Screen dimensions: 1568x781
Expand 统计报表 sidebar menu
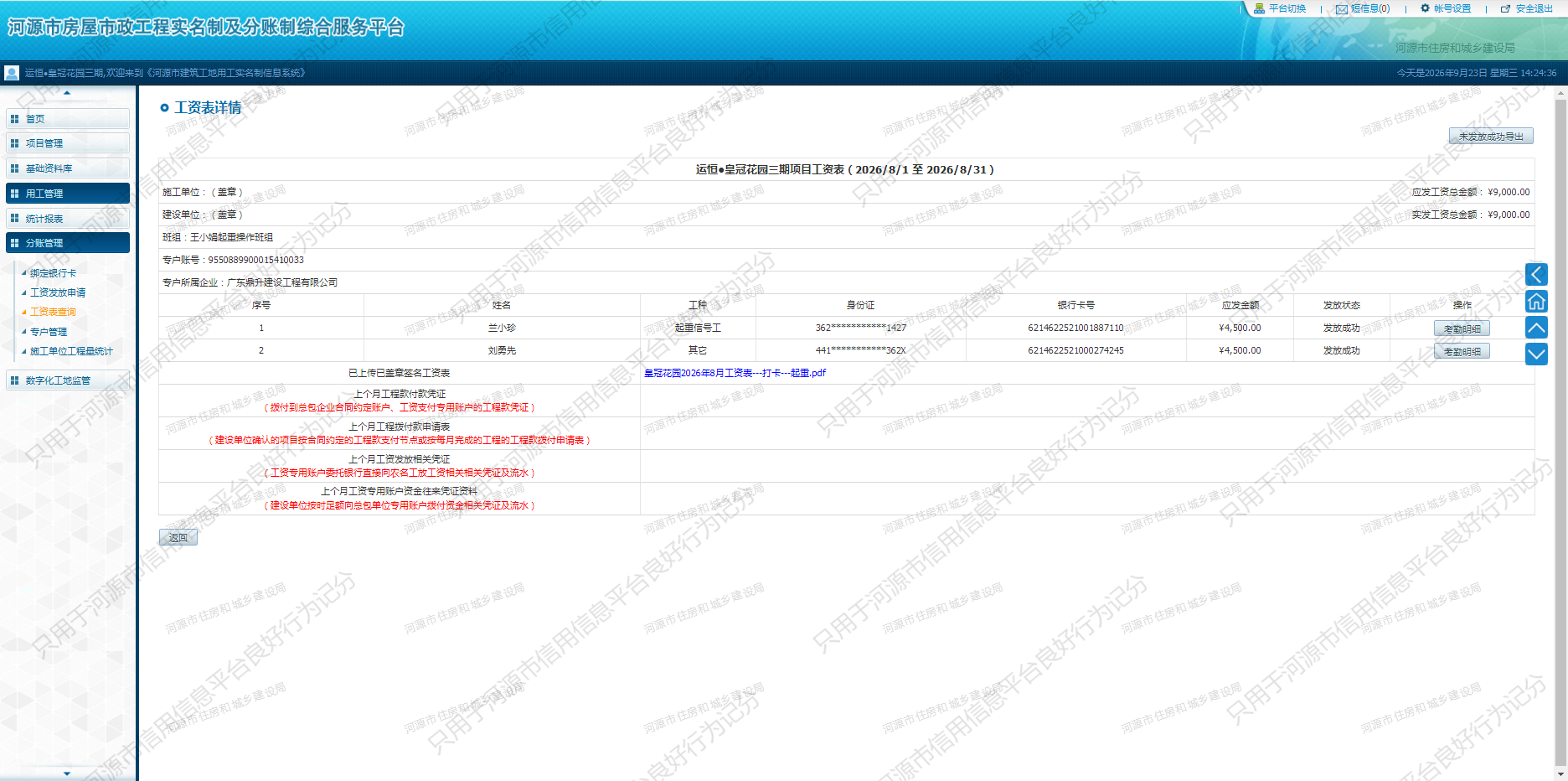point(68,219)
